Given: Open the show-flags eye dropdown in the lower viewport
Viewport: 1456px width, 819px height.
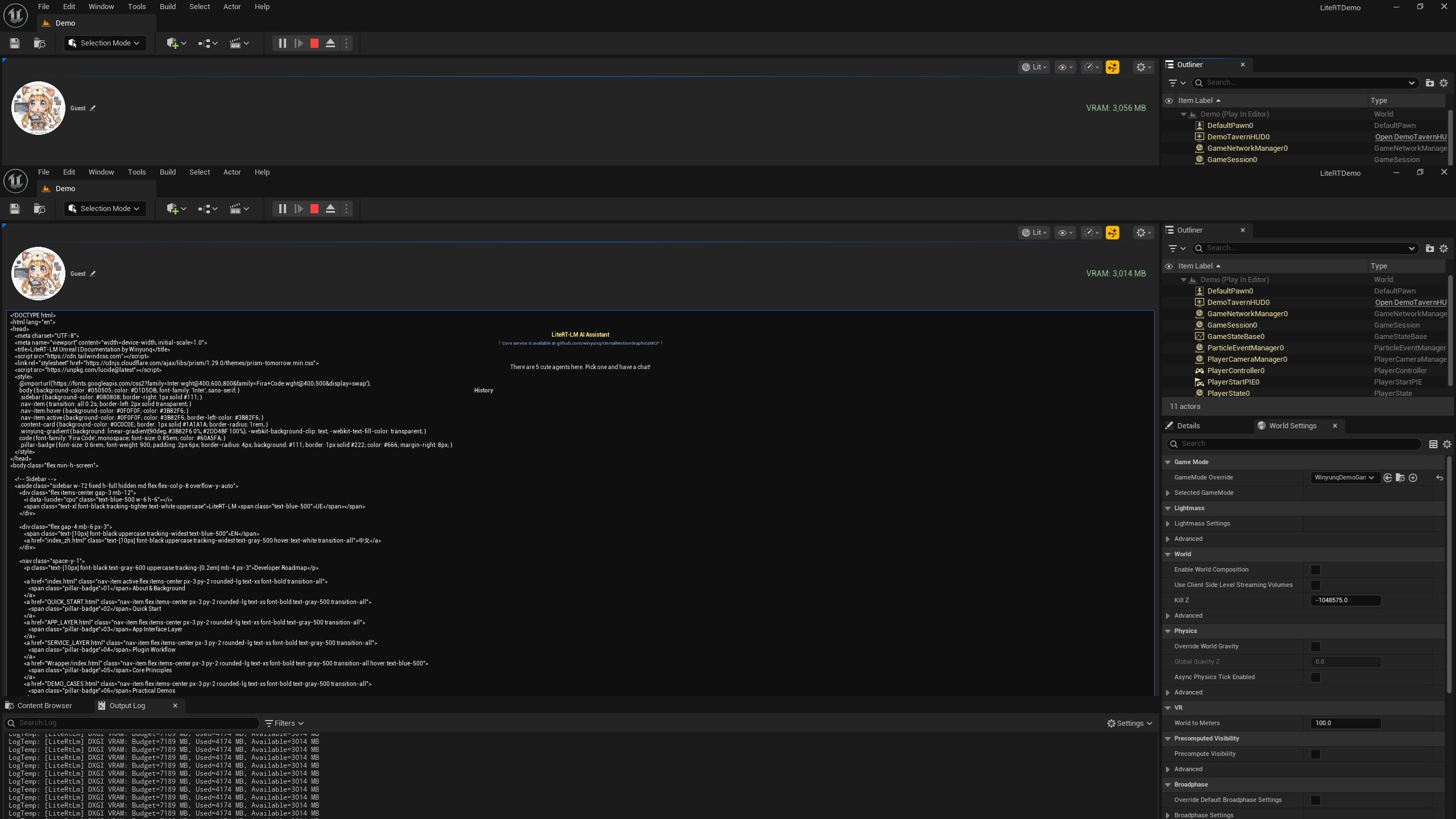Looking at the screenshot, I should pos(1065,233).
